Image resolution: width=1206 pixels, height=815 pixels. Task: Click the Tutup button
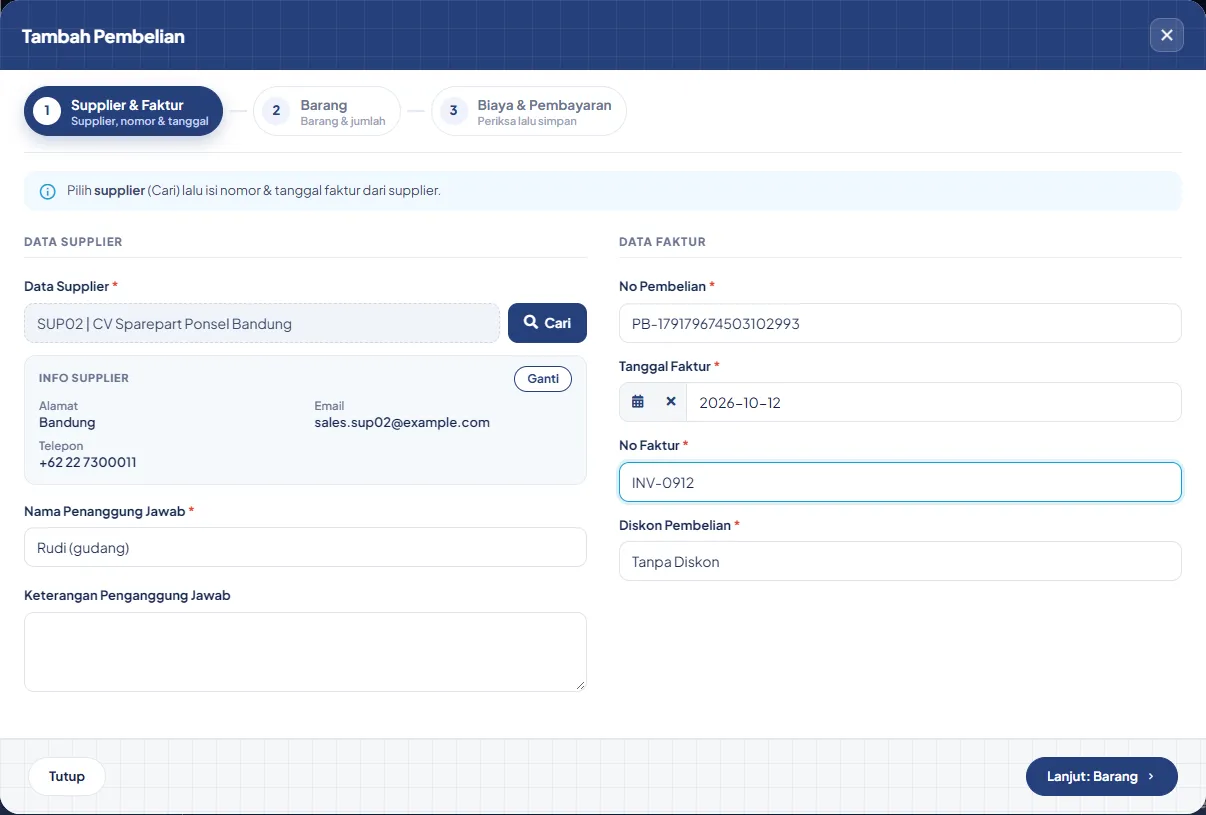click(67, 777)
